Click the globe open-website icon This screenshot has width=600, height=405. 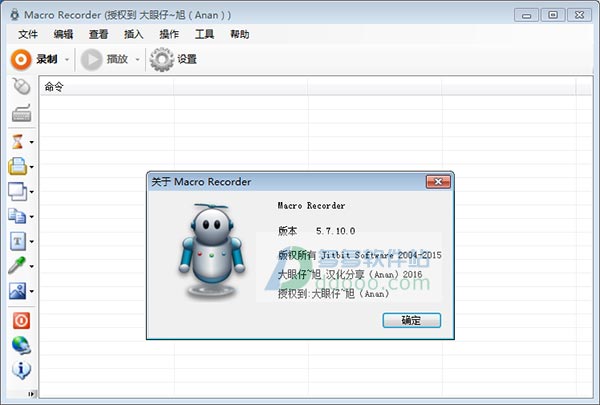point(21,345)
